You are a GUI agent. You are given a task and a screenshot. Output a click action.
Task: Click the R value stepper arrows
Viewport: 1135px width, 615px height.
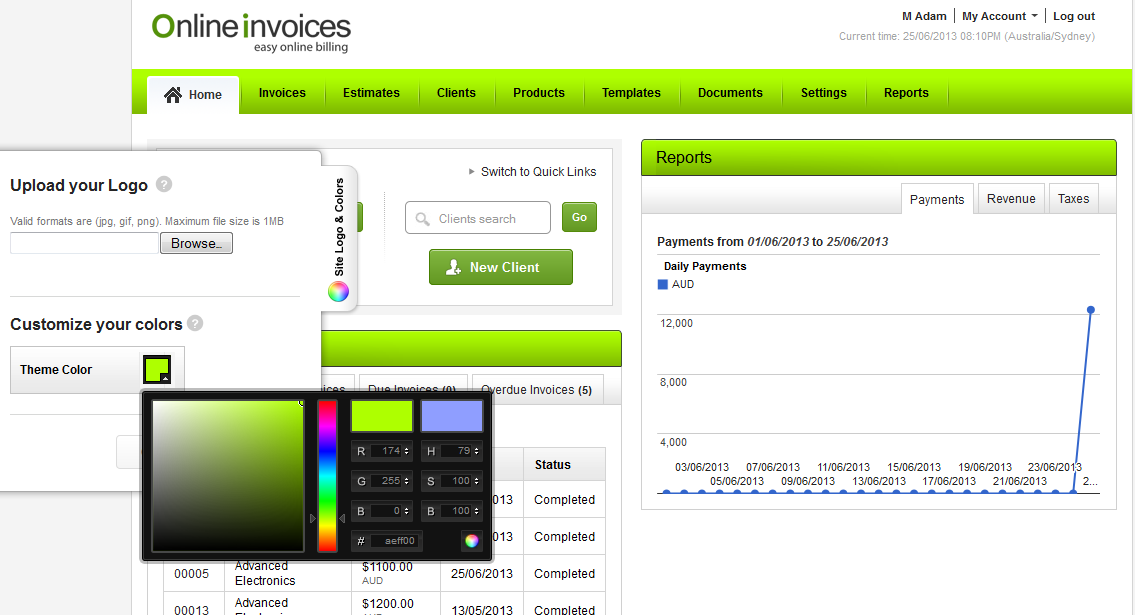(x=406, y=452)
